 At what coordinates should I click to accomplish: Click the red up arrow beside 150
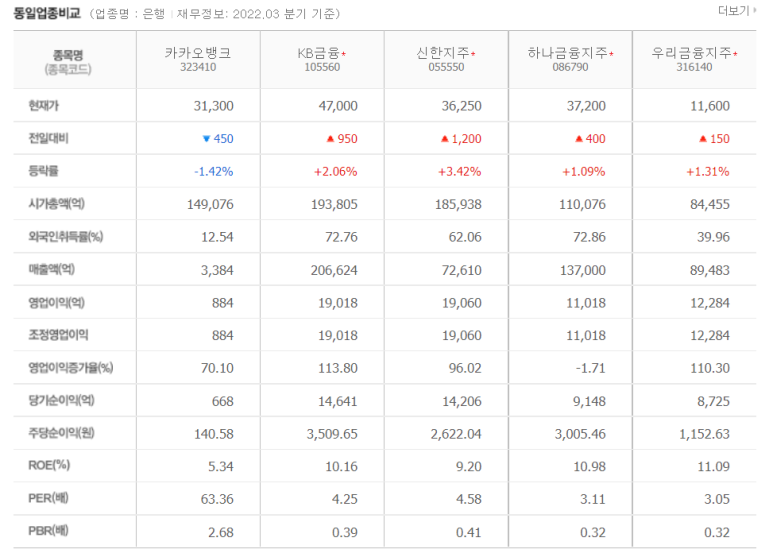703,139
